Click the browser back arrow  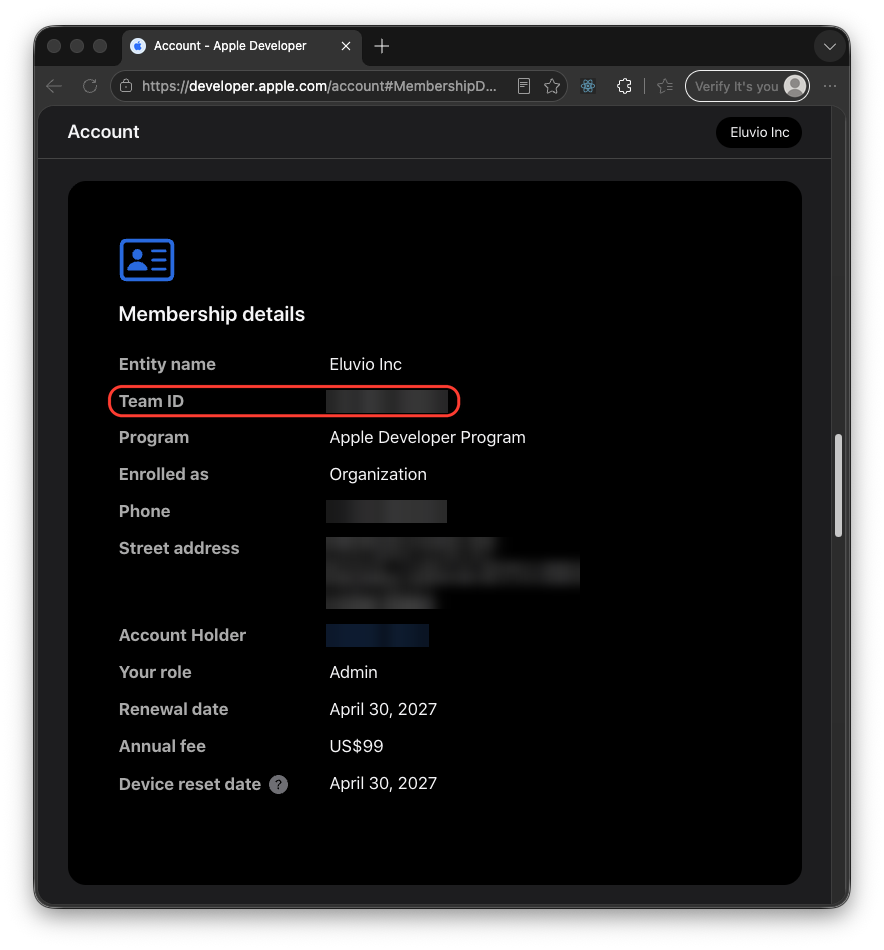click(x=54, y=86)
